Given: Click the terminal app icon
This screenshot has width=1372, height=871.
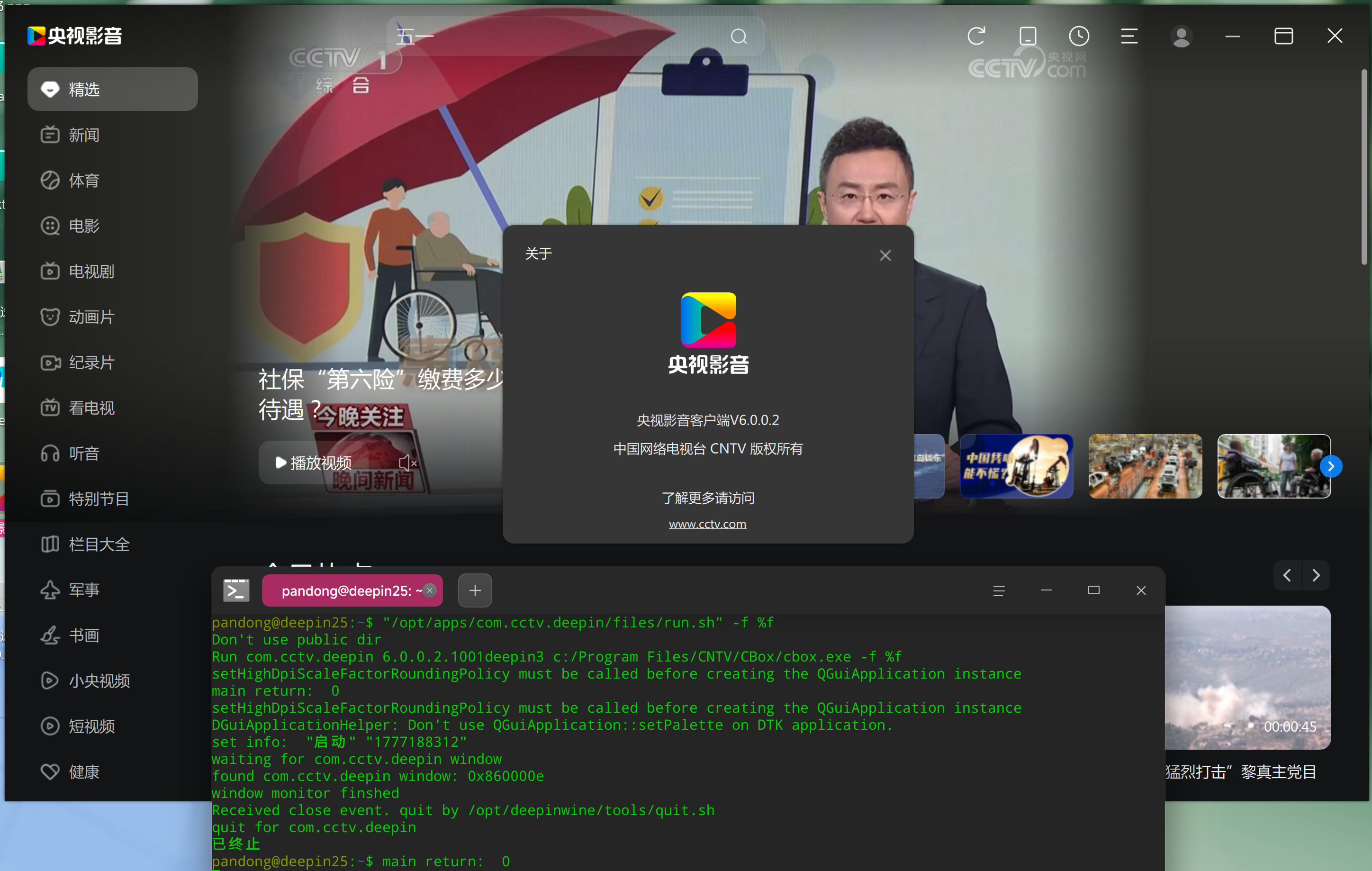Looking at the screenshot, I should pos(236,590).
